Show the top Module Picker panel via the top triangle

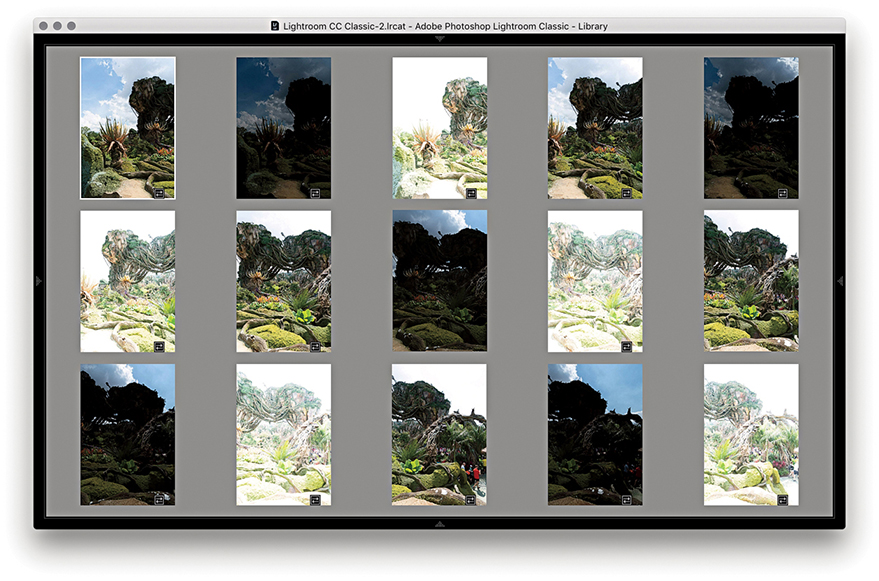point(439,39)
